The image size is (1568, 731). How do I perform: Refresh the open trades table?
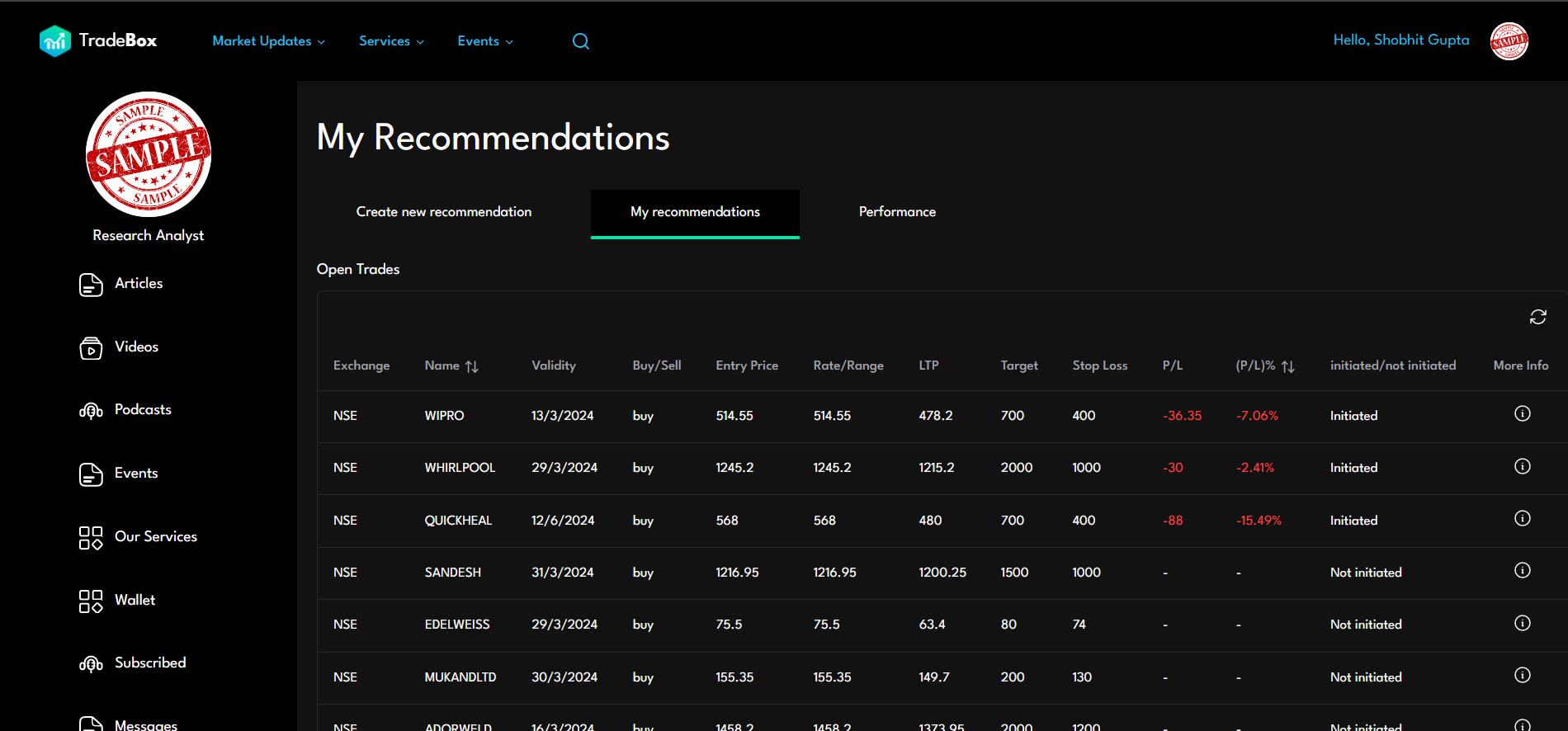(1538, 317)
